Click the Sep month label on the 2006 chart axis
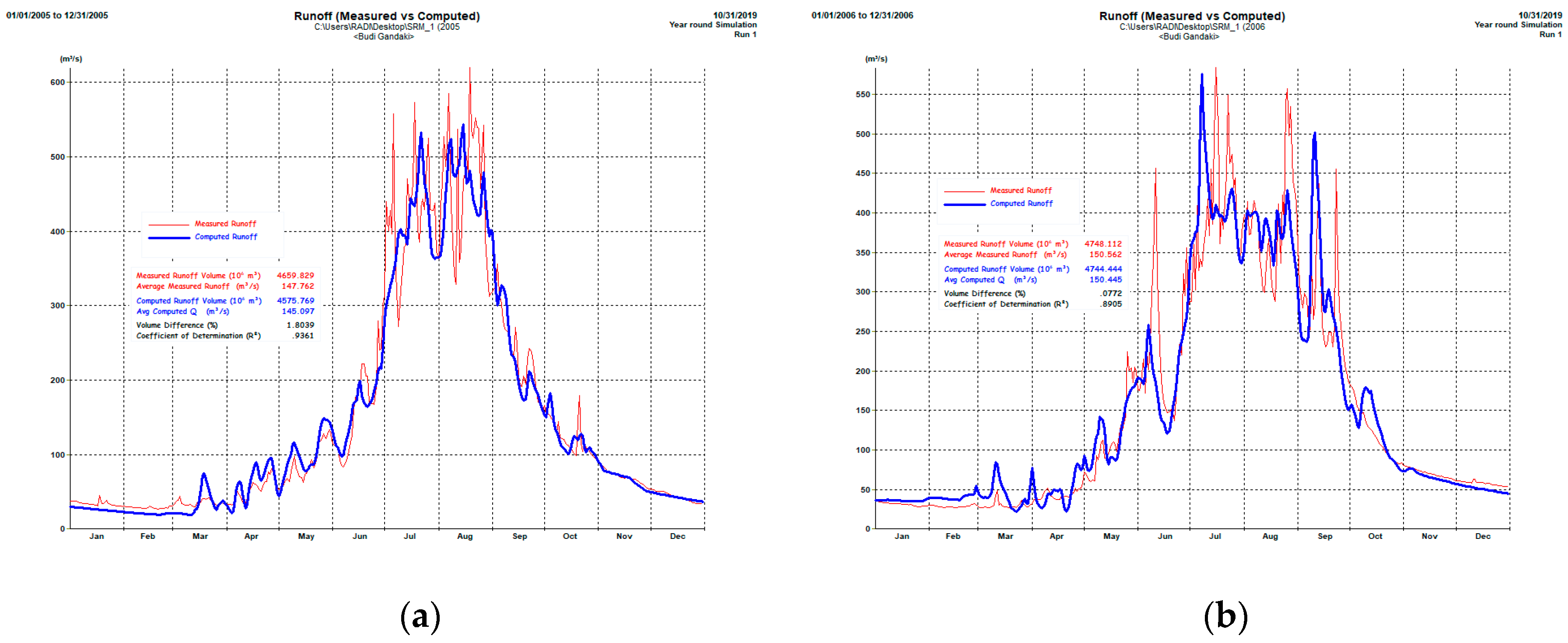Screen dimensions: 1568x643 1324,536
